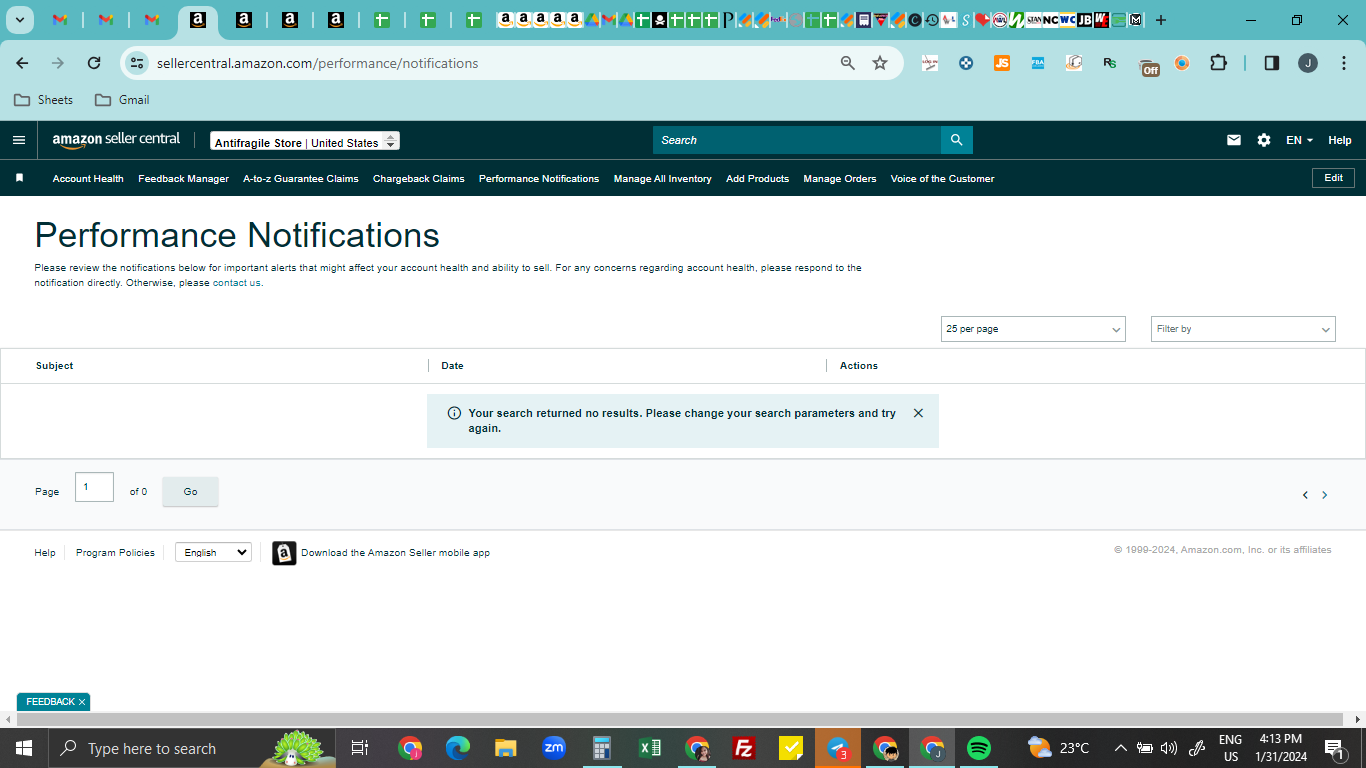Click the browser address bar URL
This screenshot has width=1366, height=768.
point(318,63)
